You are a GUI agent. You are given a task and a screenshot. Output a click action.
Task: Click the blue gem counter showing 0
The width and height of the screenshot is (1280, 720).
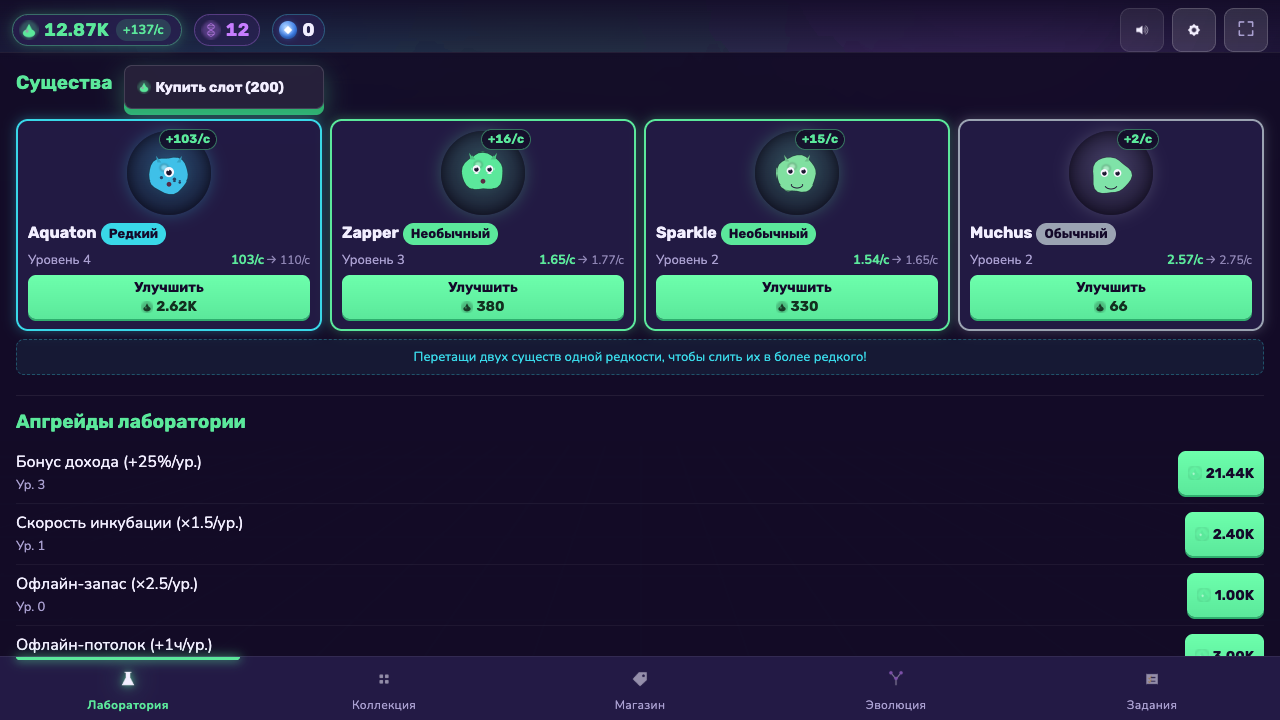298,30
